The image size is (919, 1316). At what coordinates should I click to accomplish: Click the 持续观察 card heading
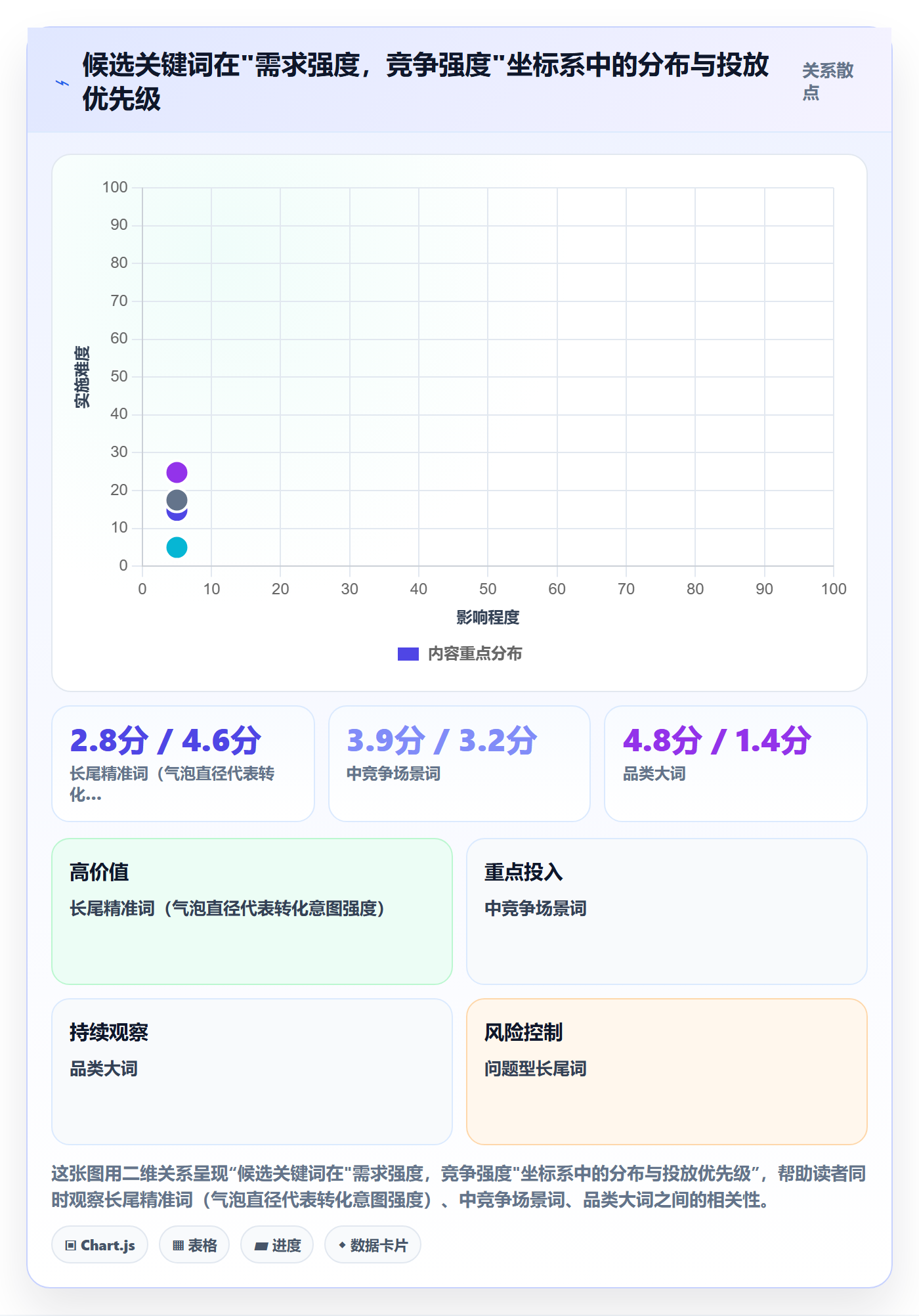[109, 1032]
